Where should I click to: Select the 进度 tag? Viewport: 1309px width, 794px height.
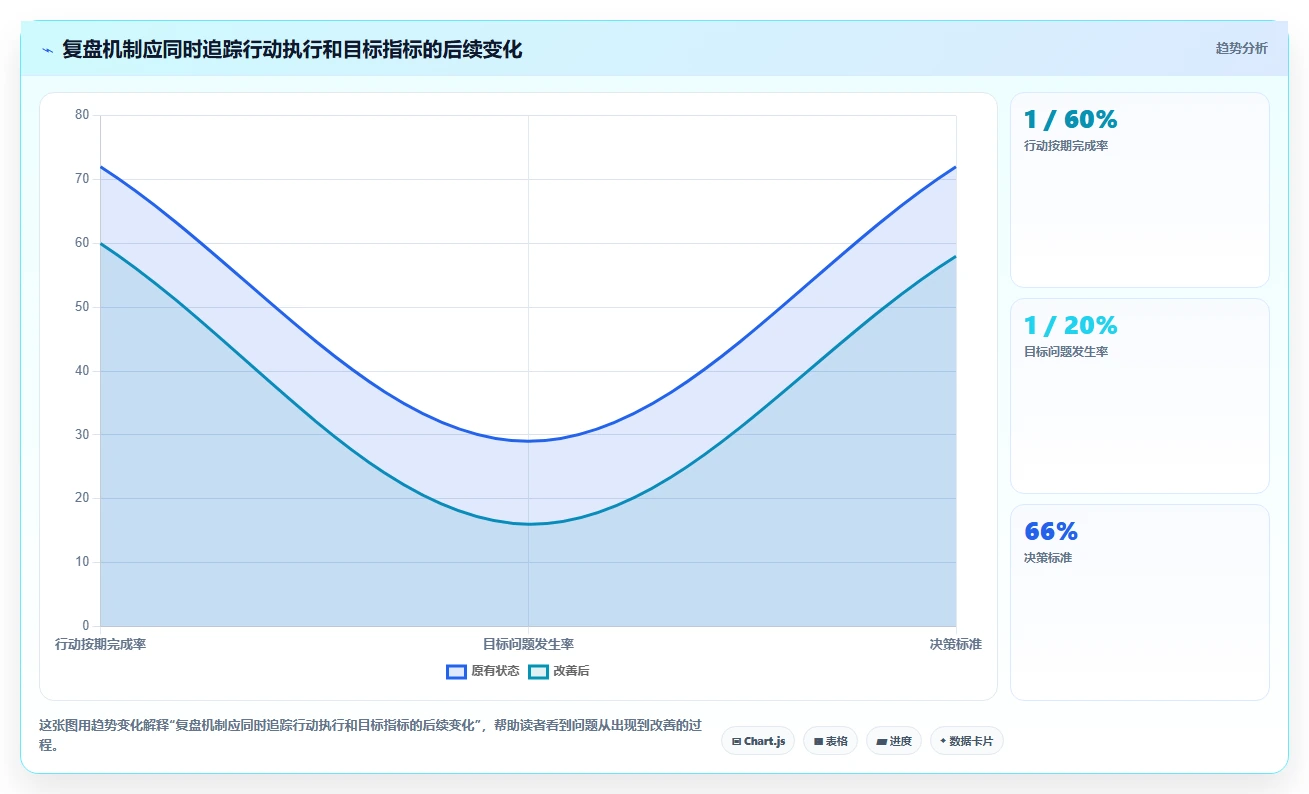(x=894, y=741)
